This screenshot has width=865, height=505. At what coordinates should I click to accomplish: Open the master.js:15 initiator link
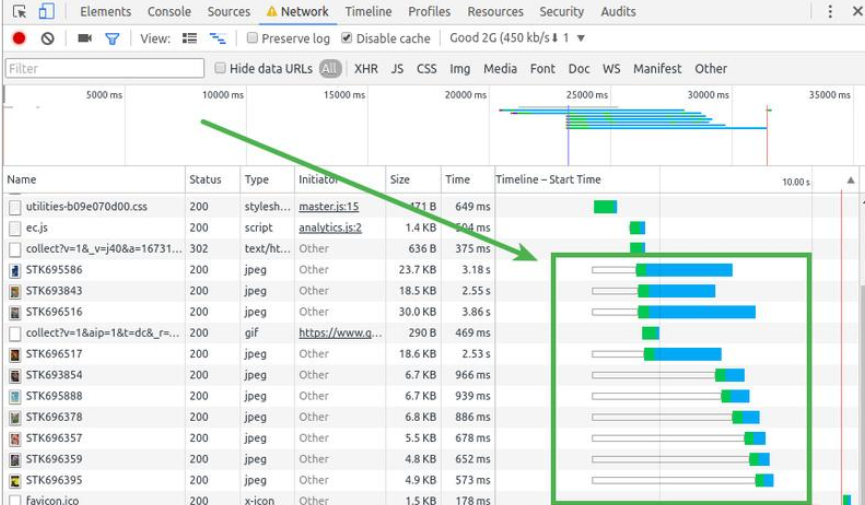(x=329, y=206)
